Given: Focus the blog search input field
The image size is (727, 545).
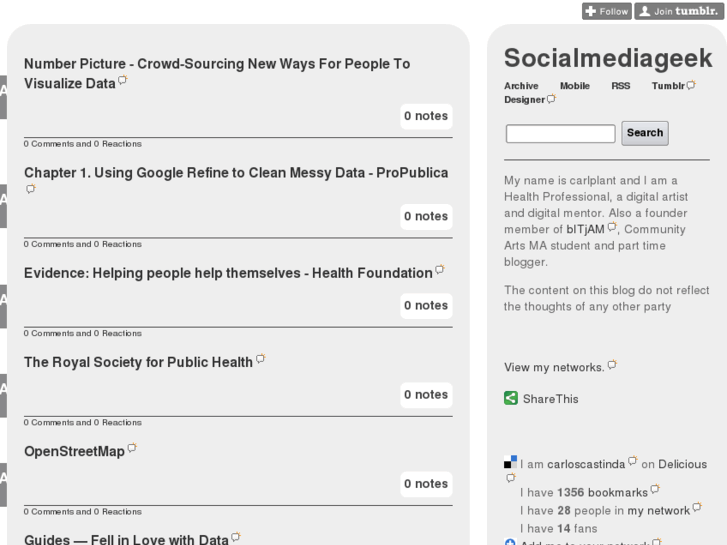Looking at the screenshot, I should coord(560,133).
